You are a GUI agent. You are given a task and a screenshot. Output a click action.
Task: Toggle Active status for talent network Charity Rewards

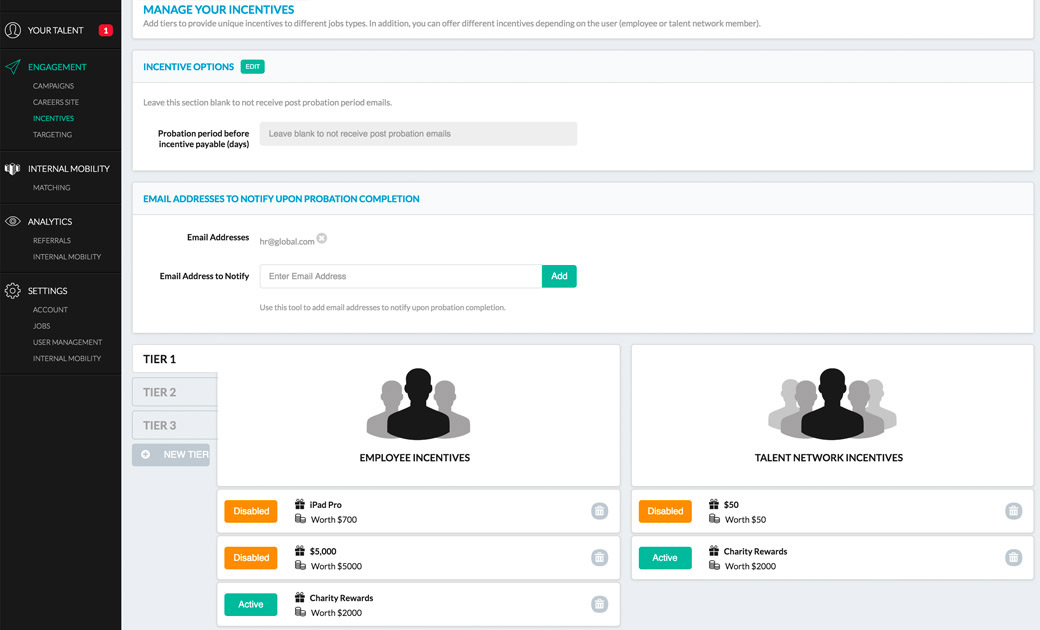665,558
